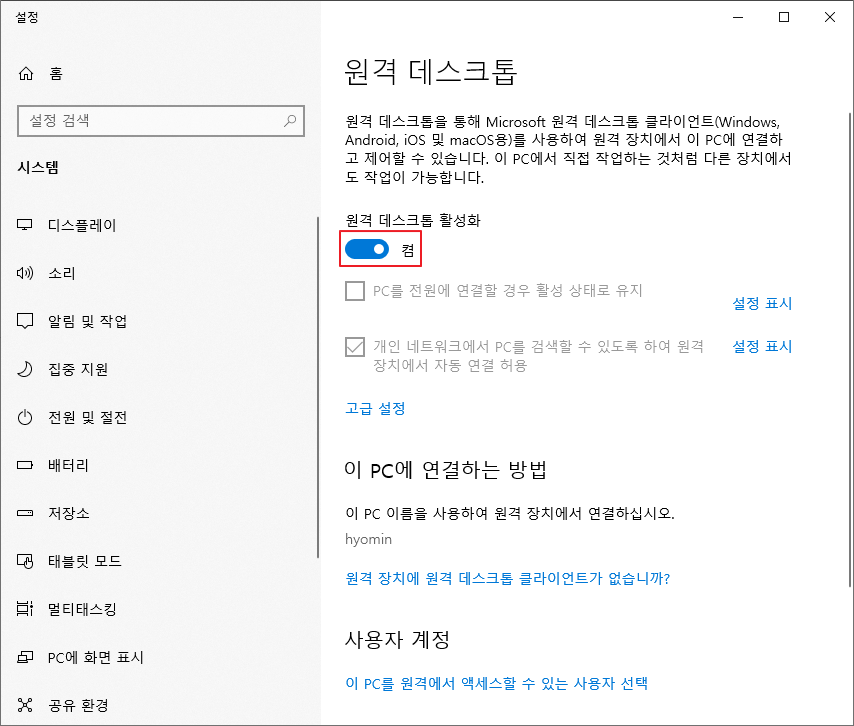This screenshot has width=854, height=726.
Task: Open 원격 데스크톱 클라이언트가 없습니까? link
Action: (508, 578)
